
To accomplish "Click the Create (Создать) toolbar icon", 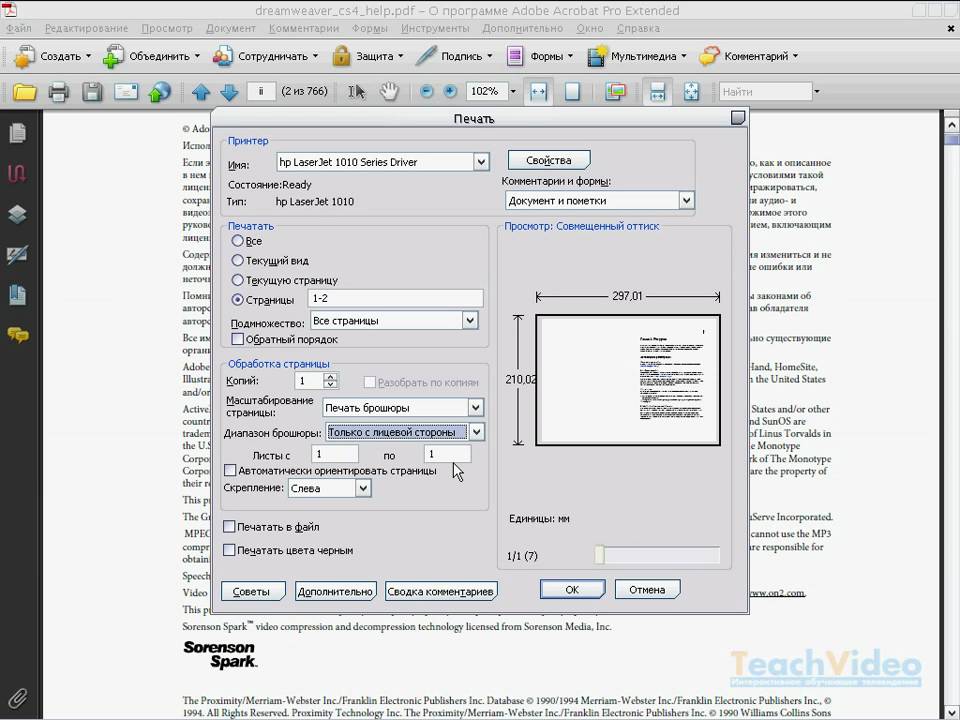I will click(24, 56).
